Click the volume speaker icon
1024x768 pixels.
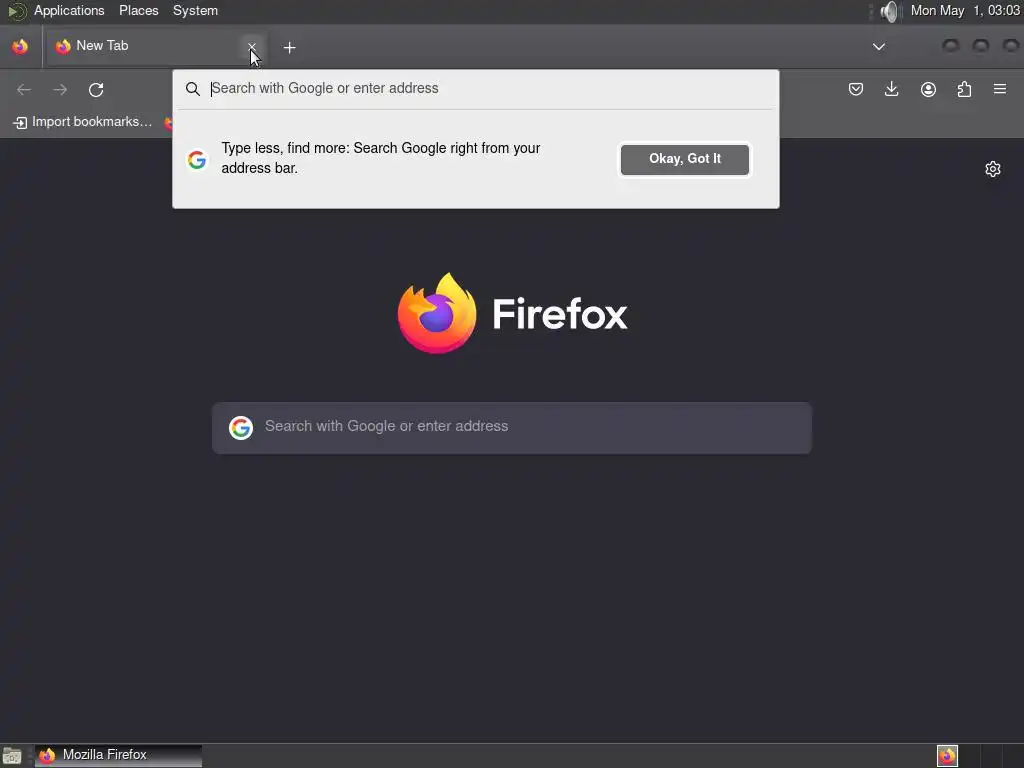889,11
